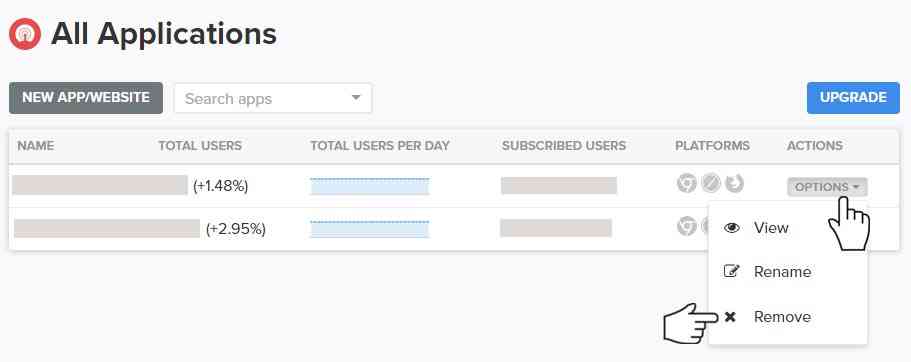911x362 pixels.
Task: Click the Chrome icon in second app row
Action: click(686, 225)
